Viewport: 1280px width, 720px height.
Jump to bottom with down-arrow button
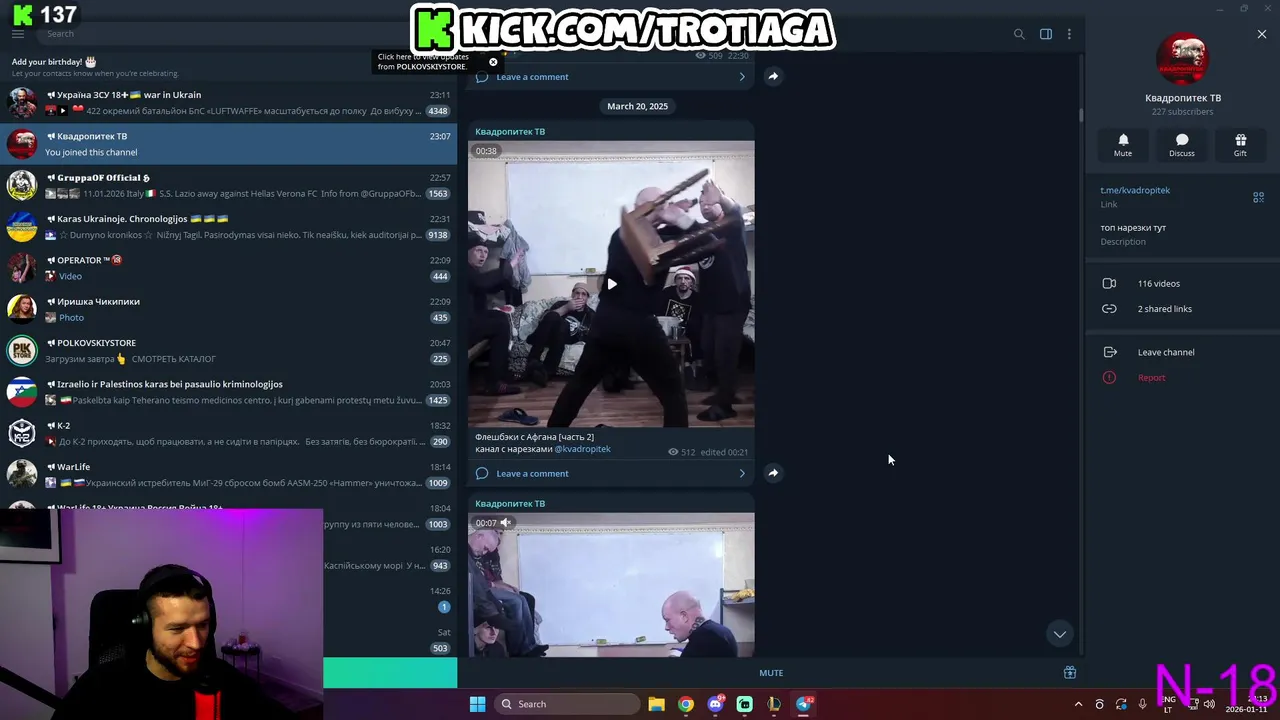point(1059,634)
